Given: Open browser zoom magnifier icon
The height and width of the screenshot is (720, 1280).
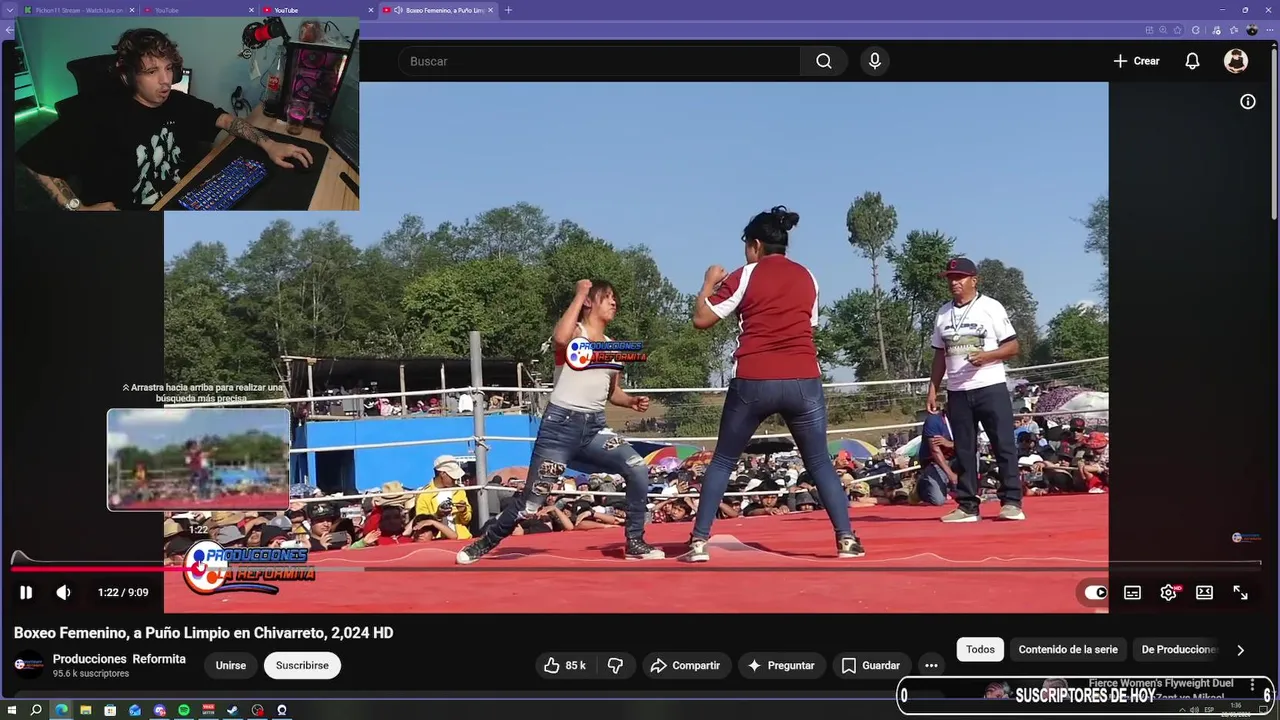Looking at the screenshot, I should coord(1163,30).
